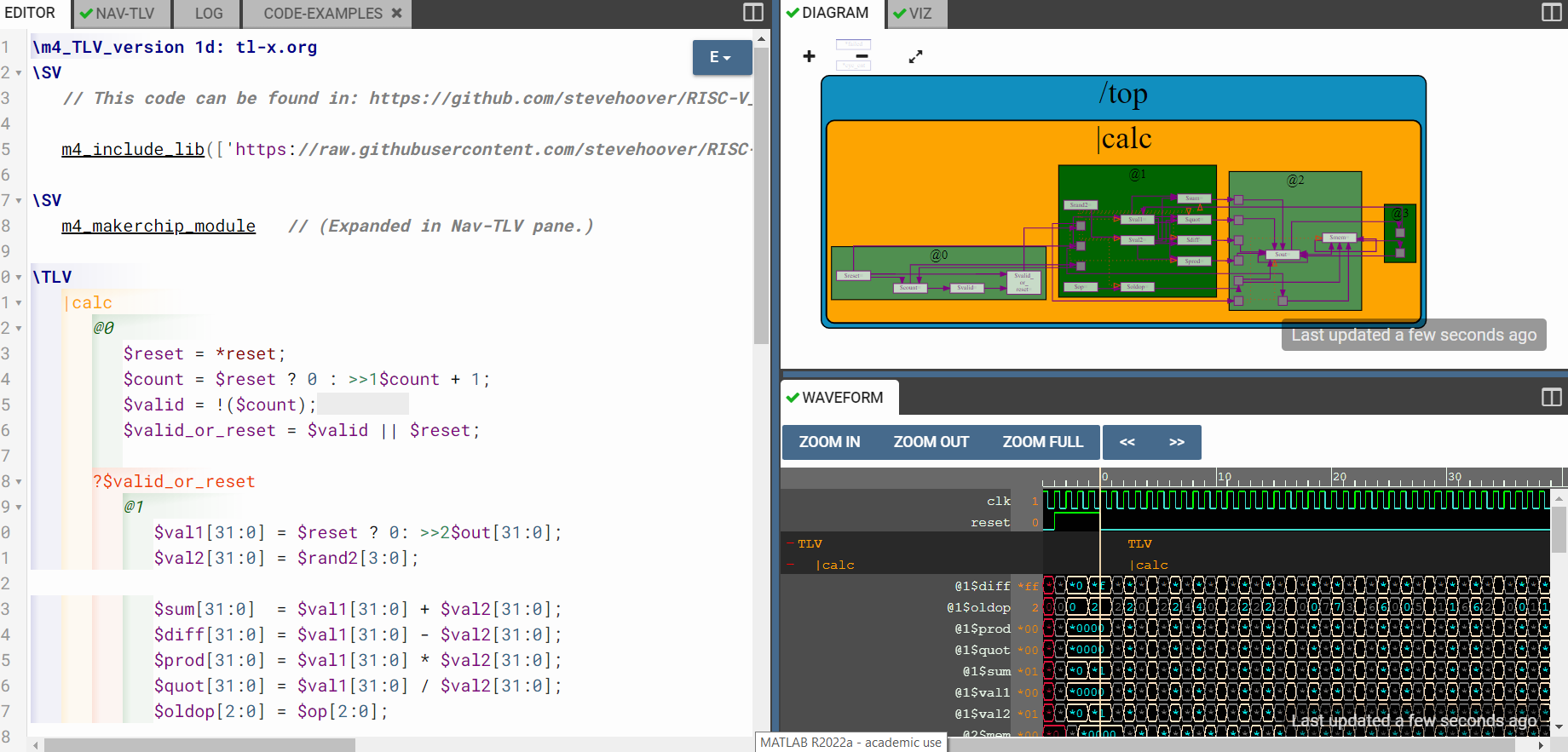Collapse the @0 stage fold arrow
The image size is (1568, 752).
point(19,329)
